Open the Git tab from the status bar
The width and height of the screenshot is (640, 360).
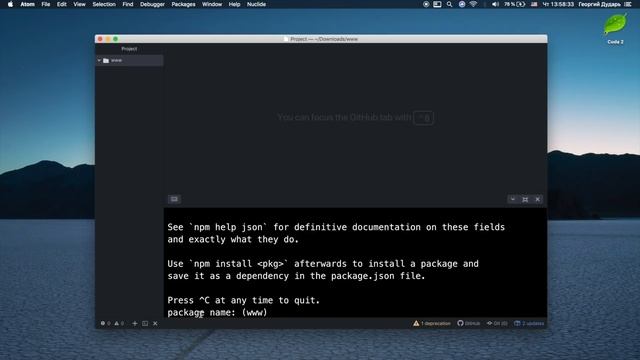pyautogui.click(x=497, y=323)
